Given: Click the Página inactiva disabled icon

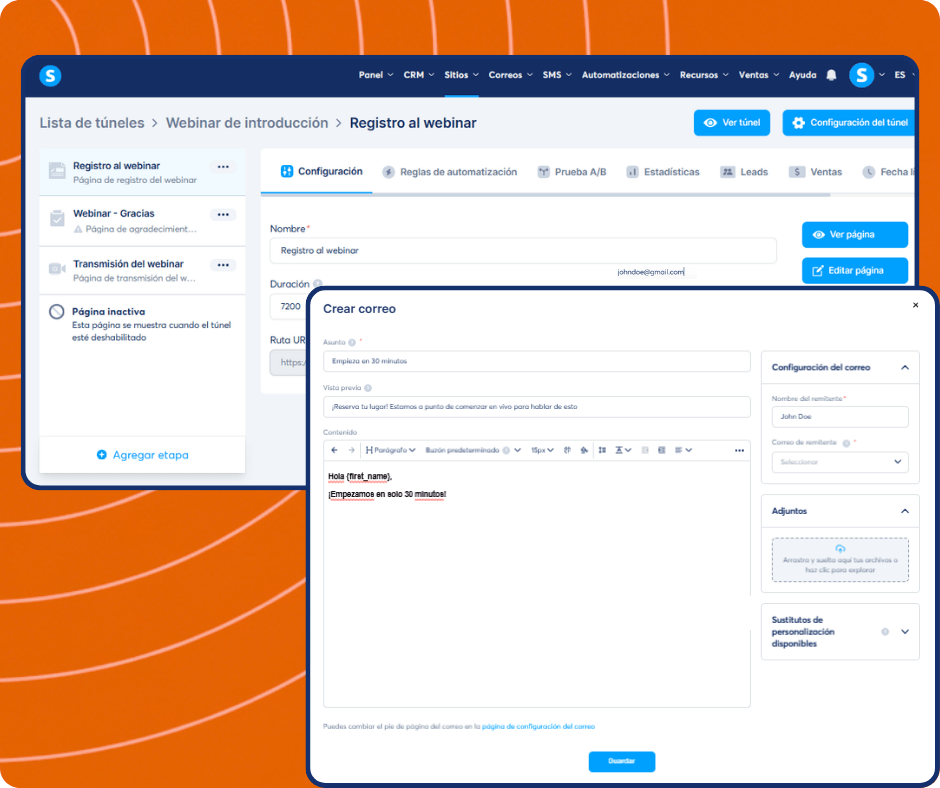Looking at the screenshot, I should click(56, 312).
